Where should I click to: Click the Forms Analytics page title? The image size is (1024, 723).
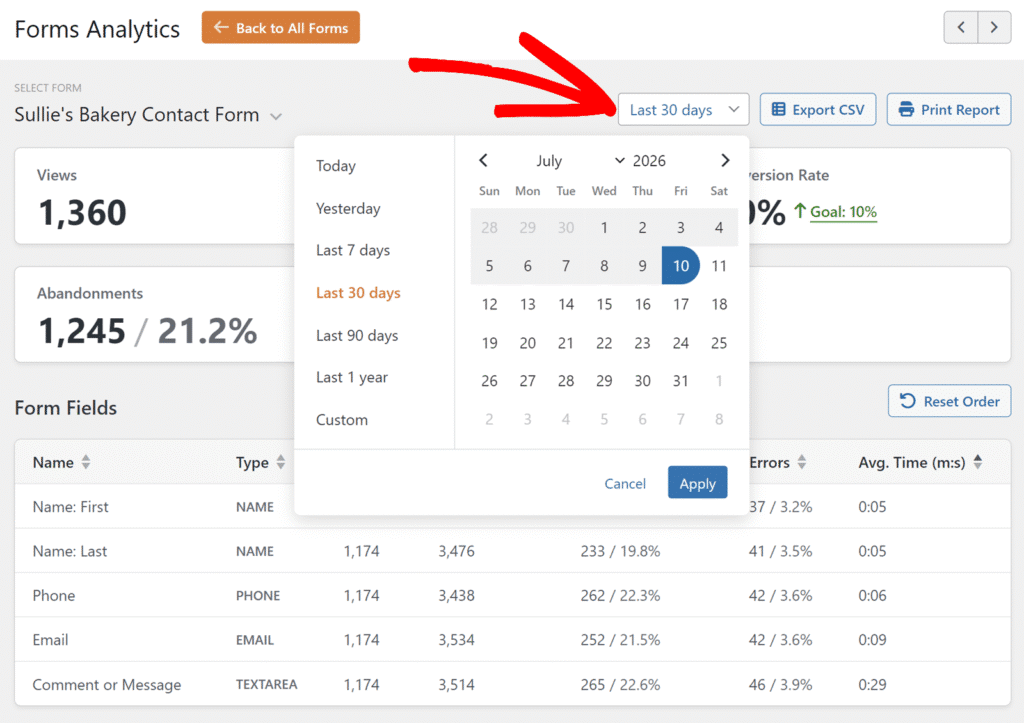point(97,29)
